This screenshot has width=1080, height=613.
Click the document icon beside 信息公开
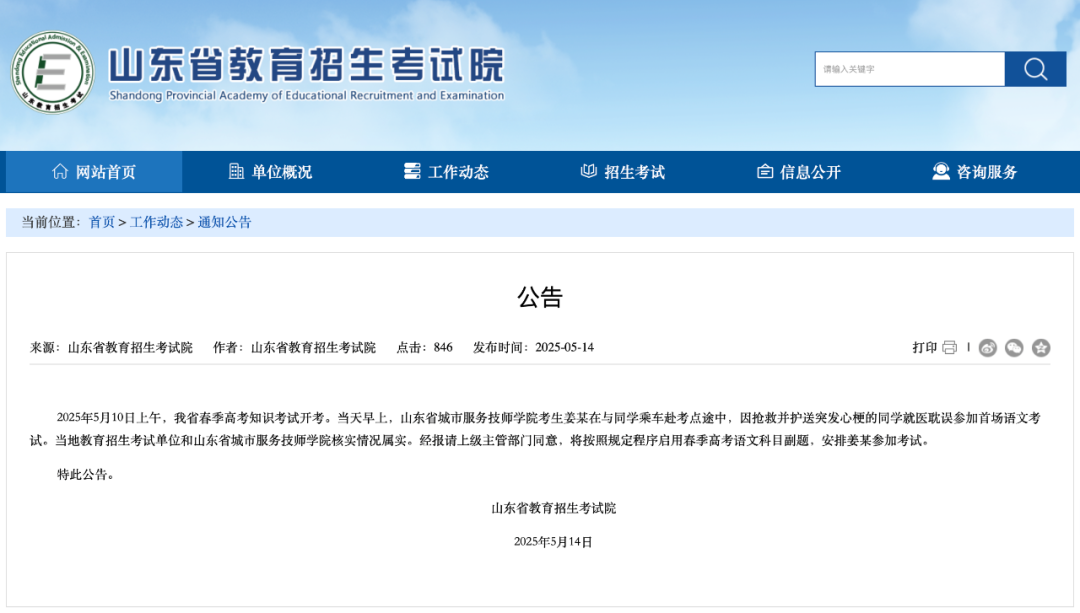pyautogui.click(x=763, y=171)
